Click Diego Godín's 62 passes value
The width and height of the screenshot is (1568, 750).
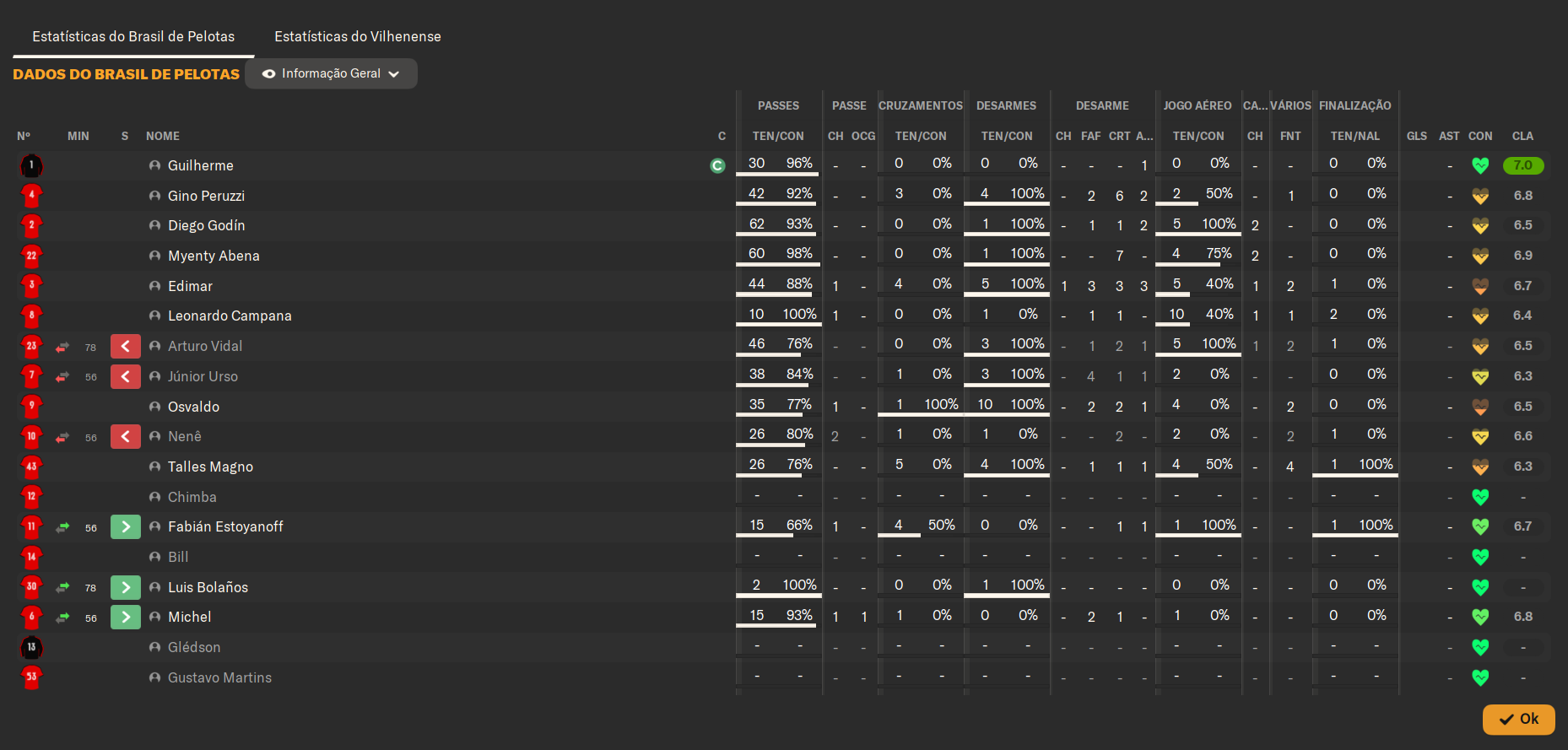click(x=757, y=224)
